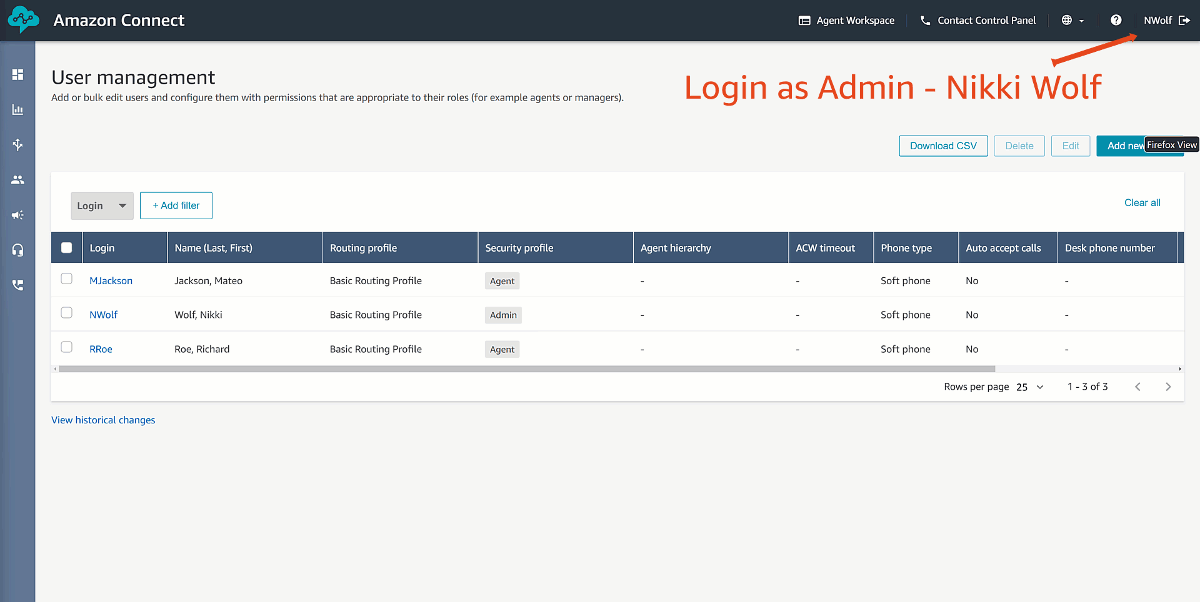The width and height of the screenshot is (1200, 602).
Task: Click the + Add filter button
Action: [176, 205]
